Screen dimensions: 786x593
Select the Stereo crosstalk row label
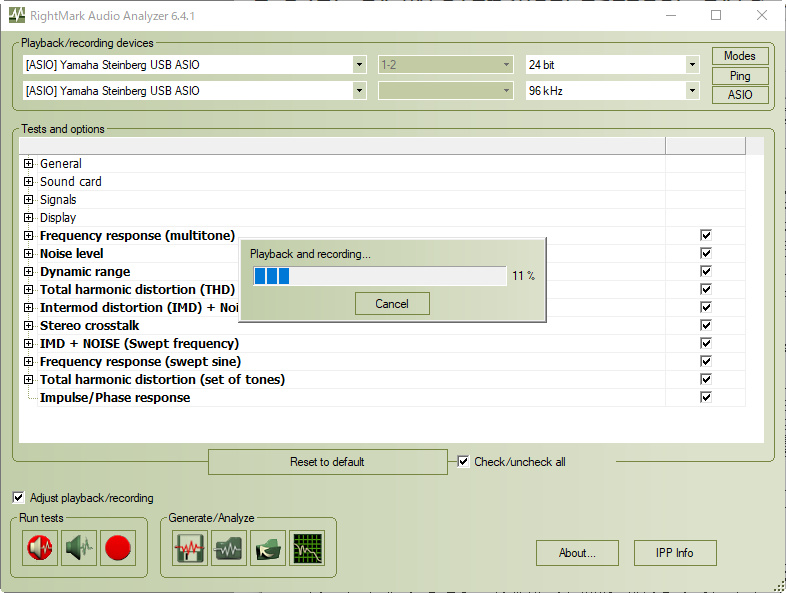(89, 325)
